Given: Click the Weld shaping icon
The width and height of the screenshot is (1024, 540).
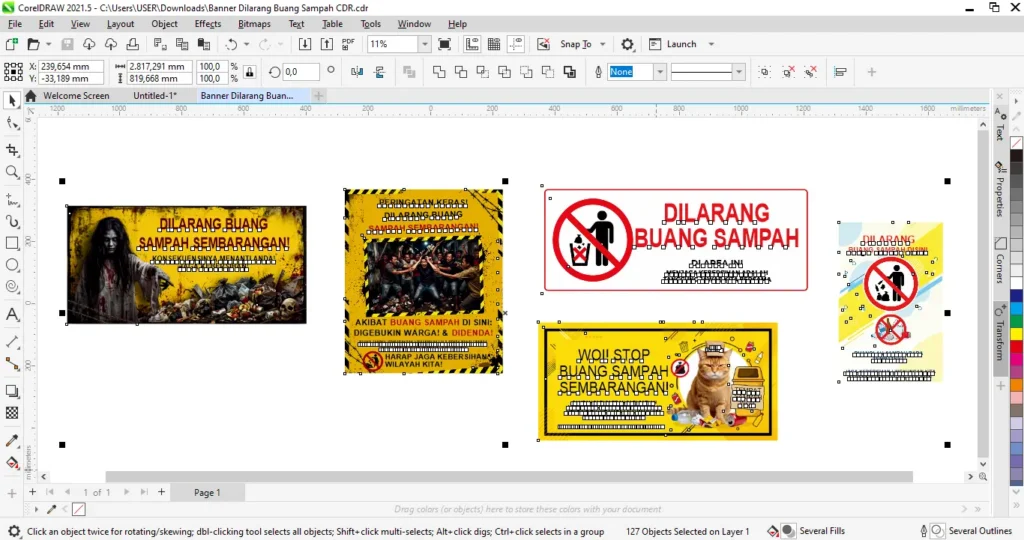Looking at the screenshot, I should tap(439, 72).
